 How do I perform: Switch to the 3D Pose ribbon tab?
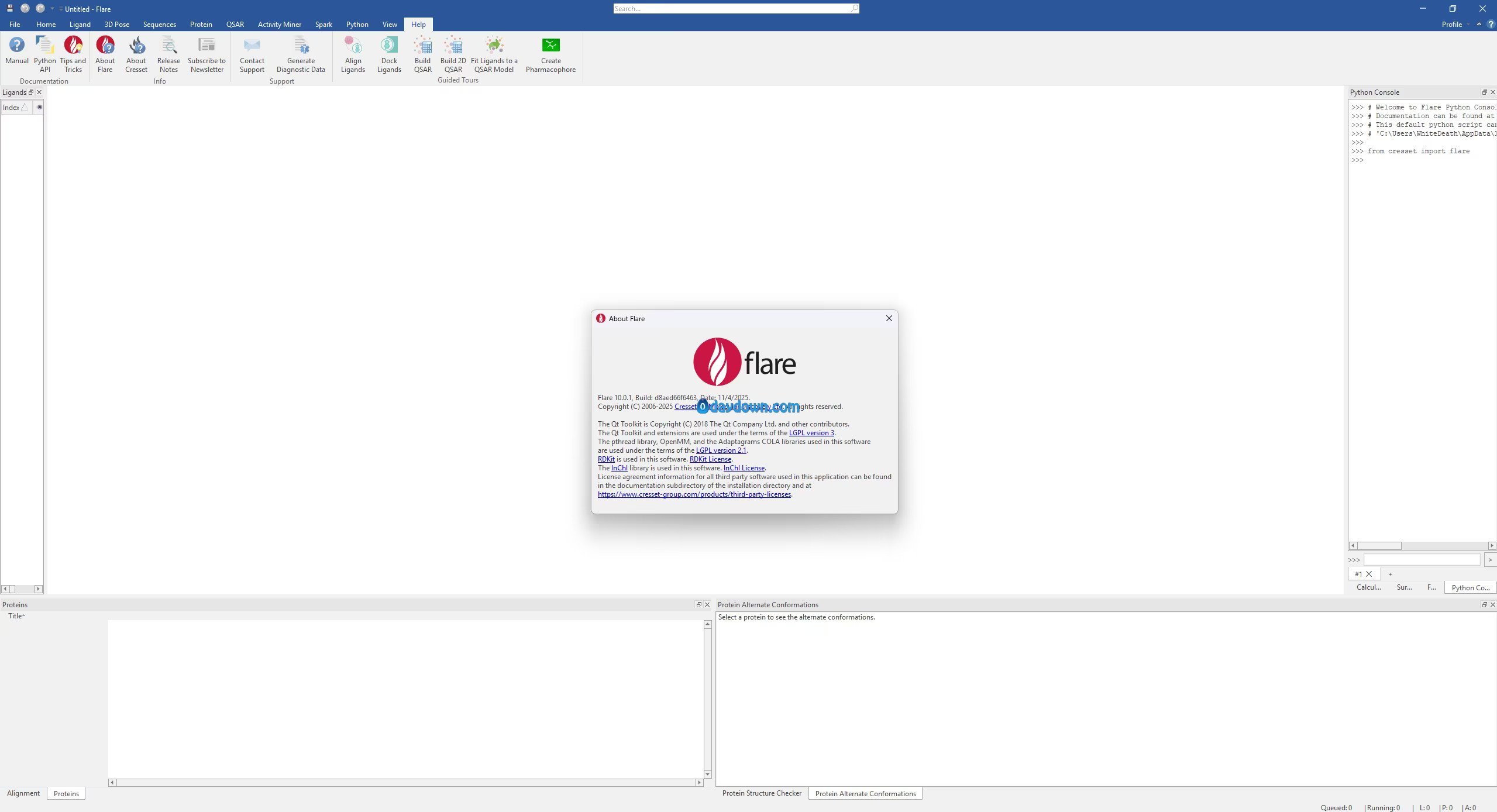[x=116, y=24]
